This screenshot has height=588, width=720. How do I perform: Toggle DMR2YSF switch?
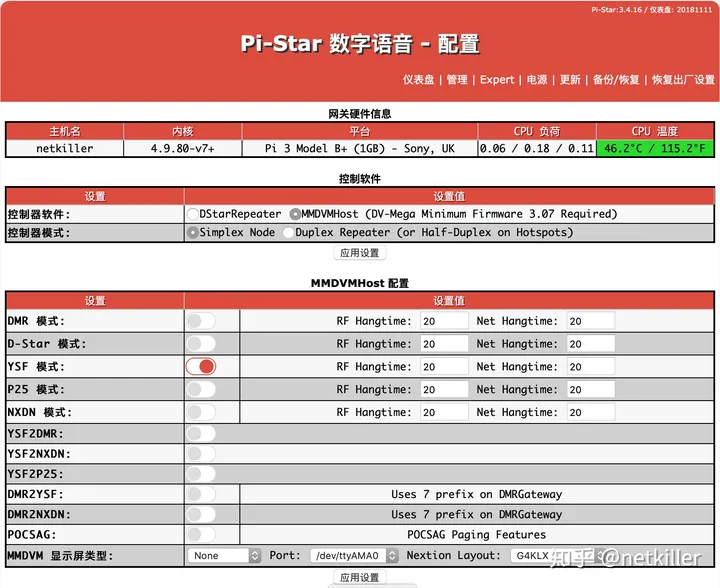click(x=201, y=493)
